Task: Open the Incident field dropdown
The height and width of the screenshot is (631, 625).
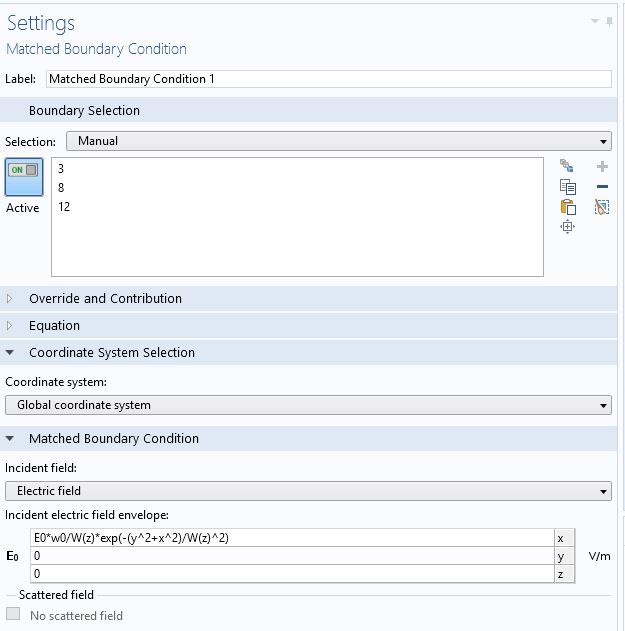Action: point(307,491)
